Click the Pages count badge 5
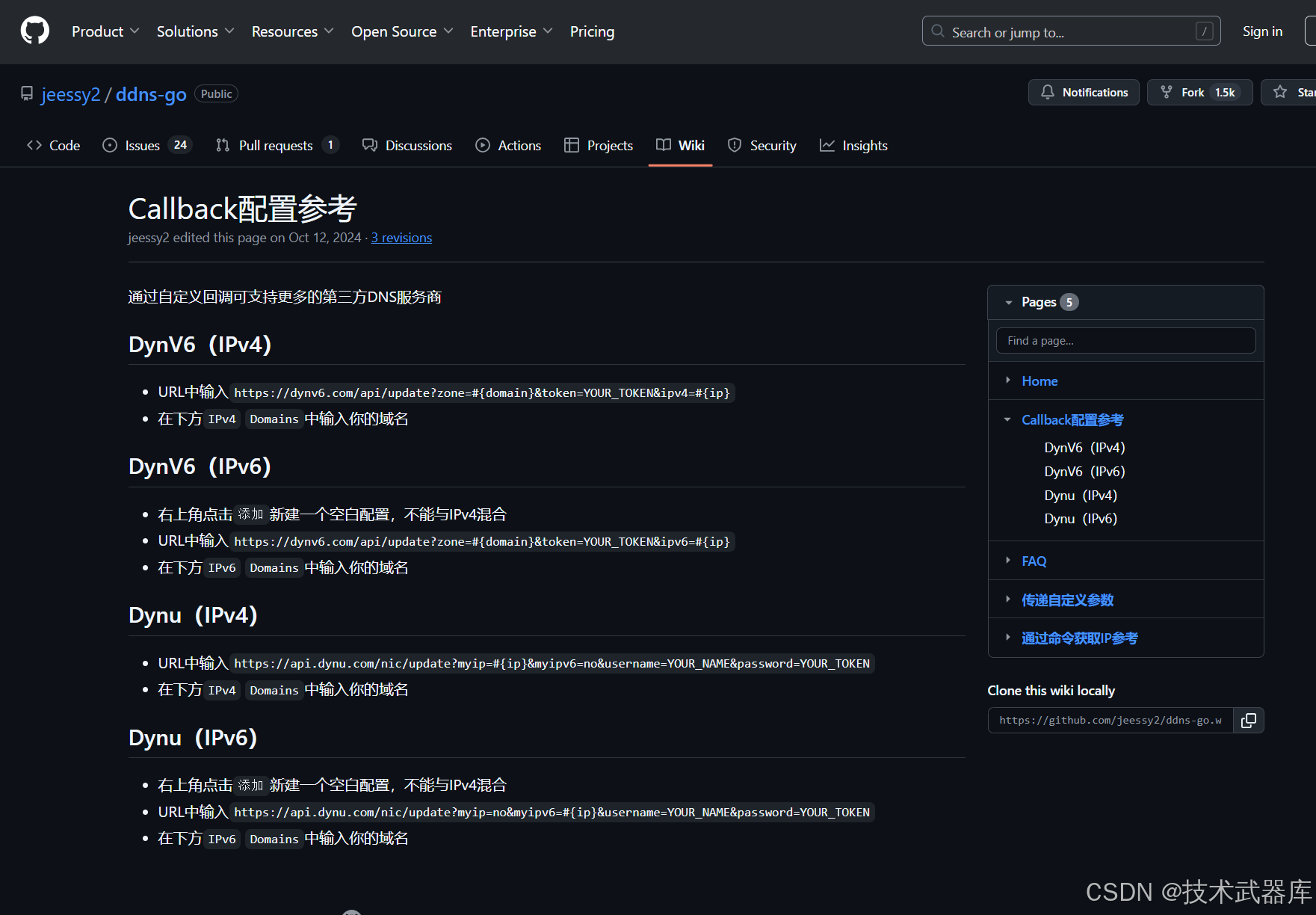Screen dimensions: 1316x915 pyautogui.click(x=1069, y=302)
